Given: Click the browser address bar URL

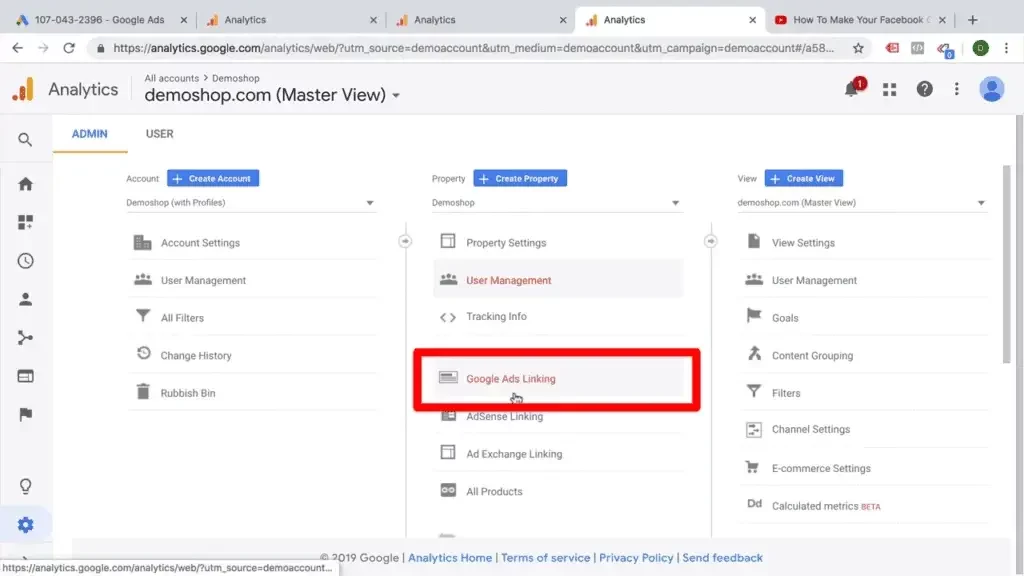Looking at the screenshot, I should [473, 48].
